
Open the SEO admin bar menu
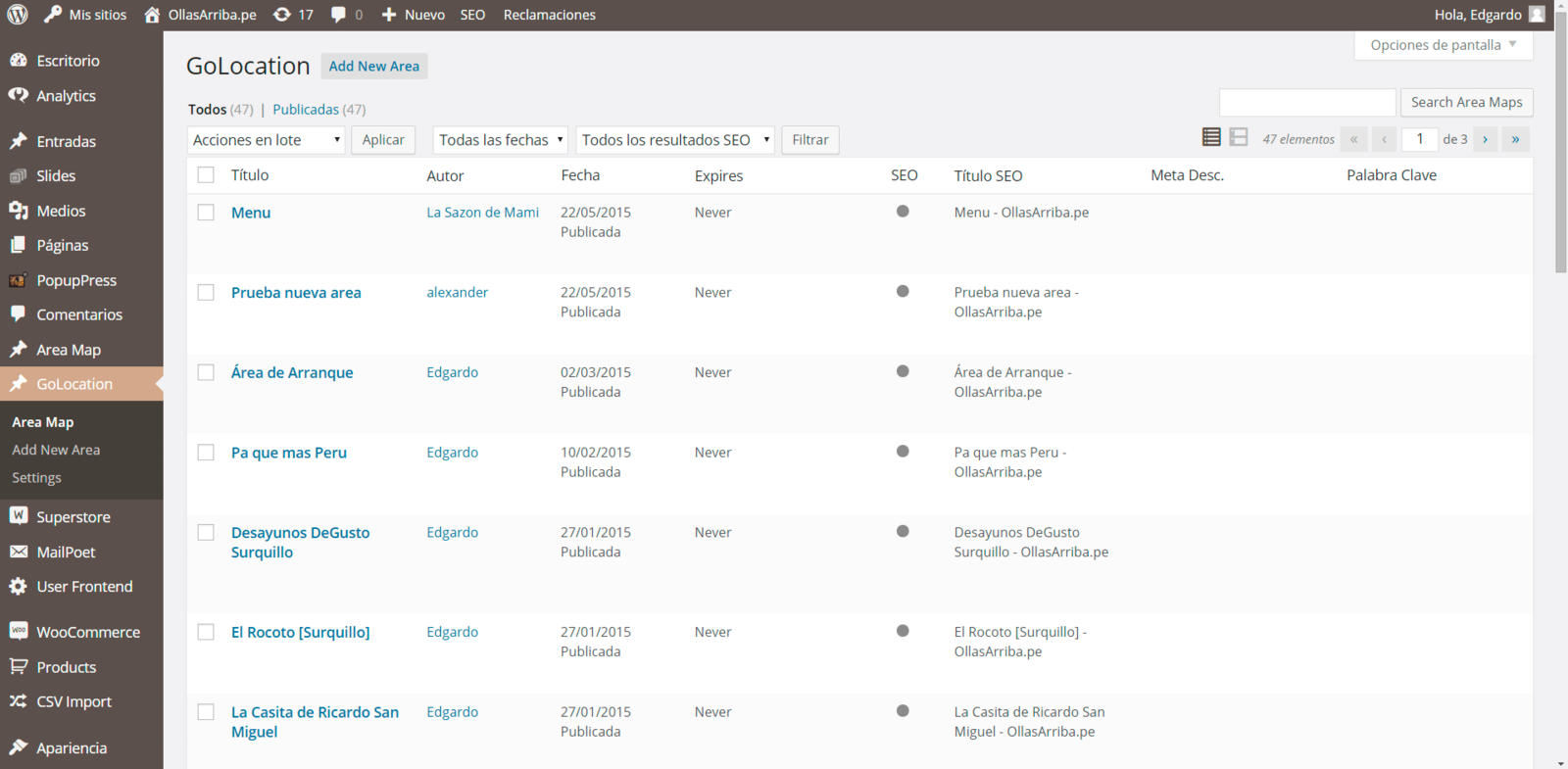472,15
